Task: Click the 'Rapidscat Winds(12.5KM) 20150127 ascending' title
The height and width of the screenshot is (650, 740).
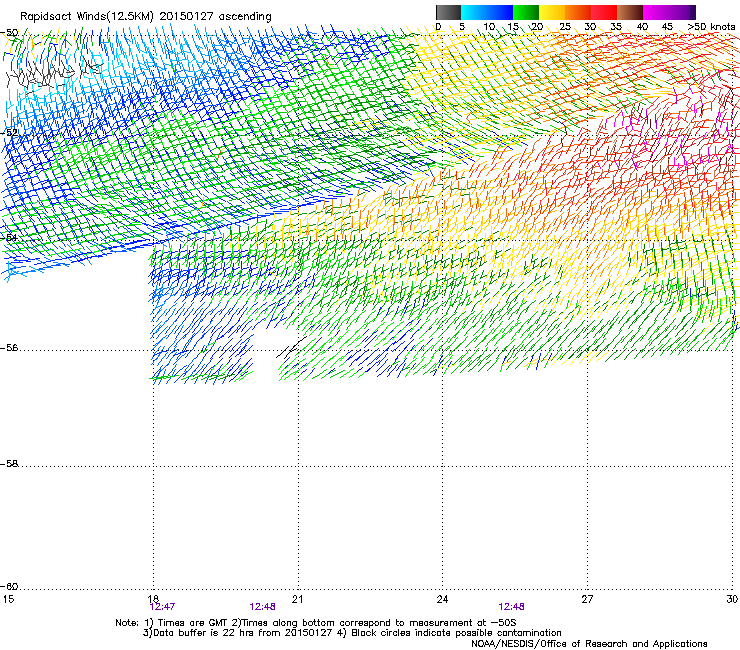Action: (x=146, y=17)
